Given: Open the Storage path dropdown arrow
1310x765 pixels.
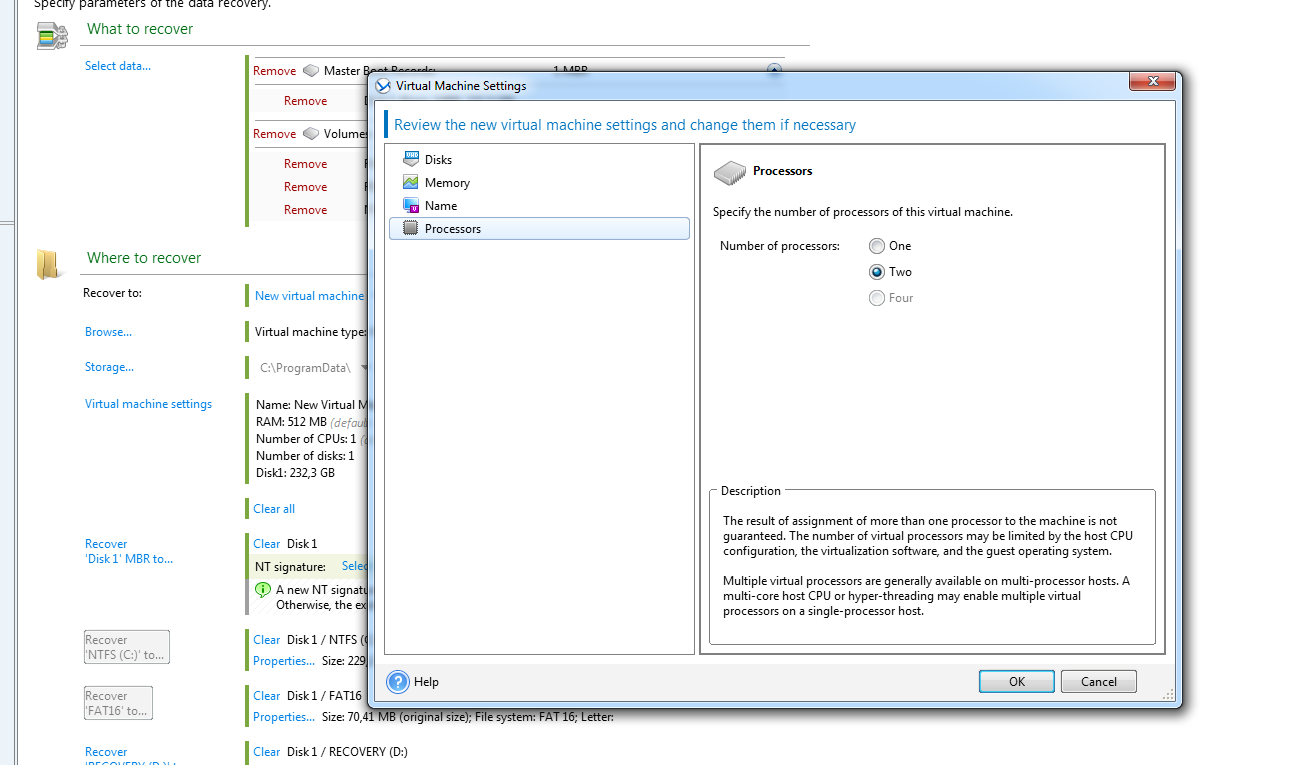Looking at the screenshot, I should (x=364, y=368).
